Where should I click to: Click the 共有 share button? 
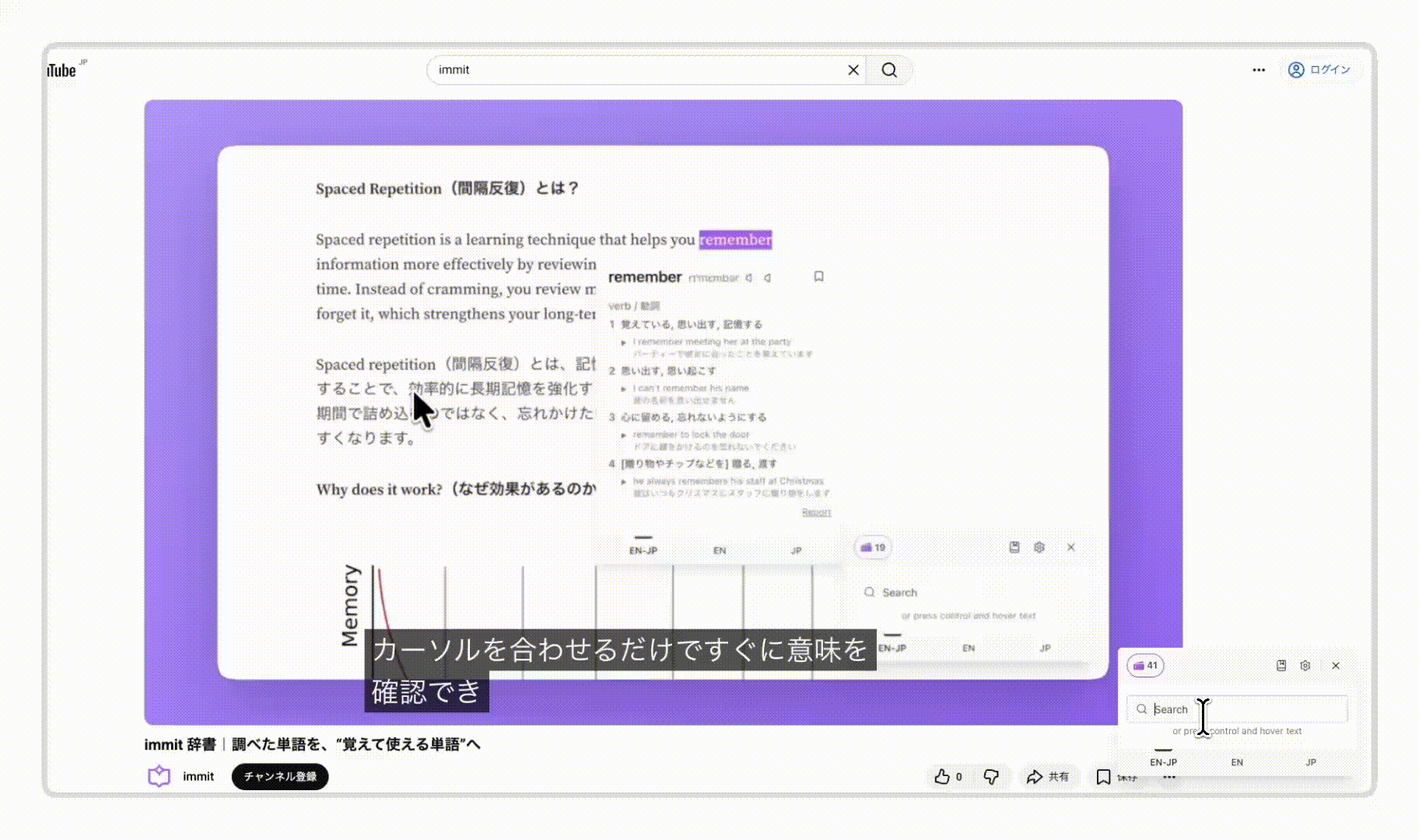pos(1047,776)
